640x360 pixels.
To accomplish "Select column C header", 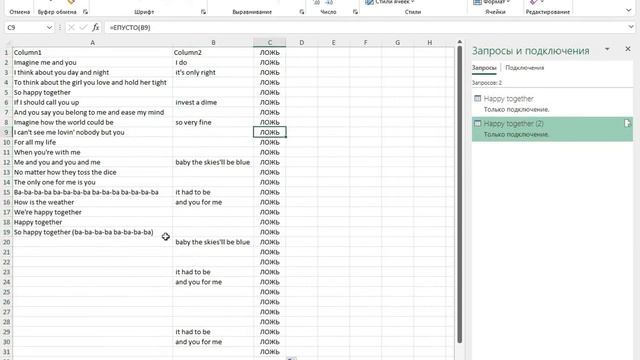I will [x=269, y=42].
